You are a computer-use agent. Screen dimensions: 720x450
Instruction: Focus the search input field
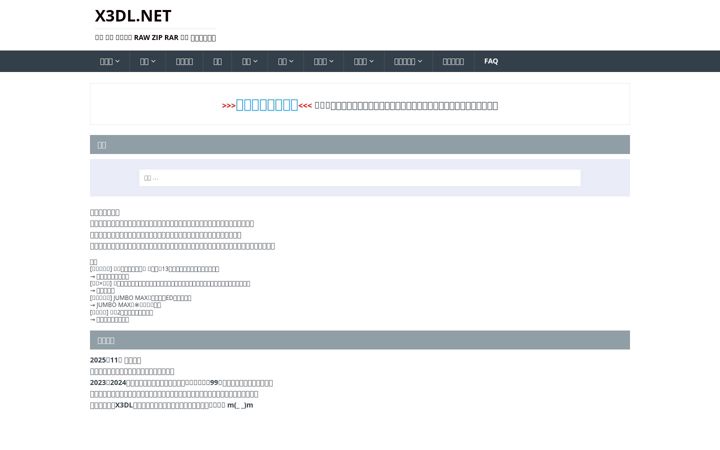pyautogui.click(x=360, y=178)
